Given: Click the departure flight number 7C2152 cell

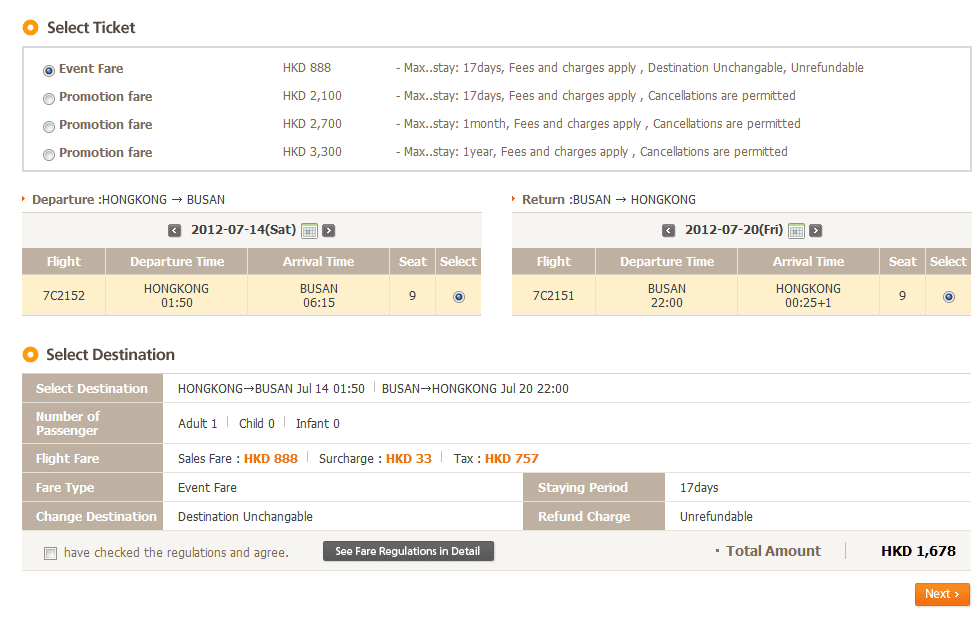Looking at the screenshot, I should click(x=64, y=296).
